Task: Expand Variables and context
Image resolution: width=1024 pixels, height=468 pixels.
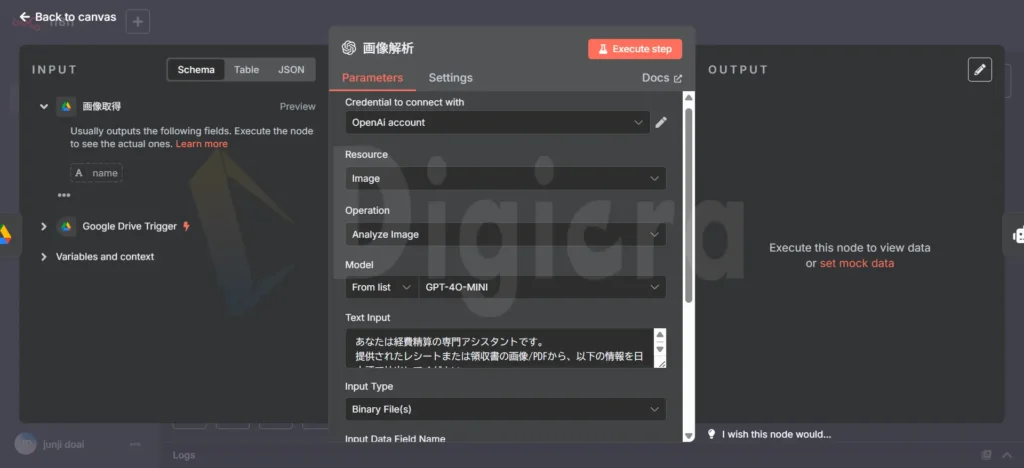Action: (44, 257)
